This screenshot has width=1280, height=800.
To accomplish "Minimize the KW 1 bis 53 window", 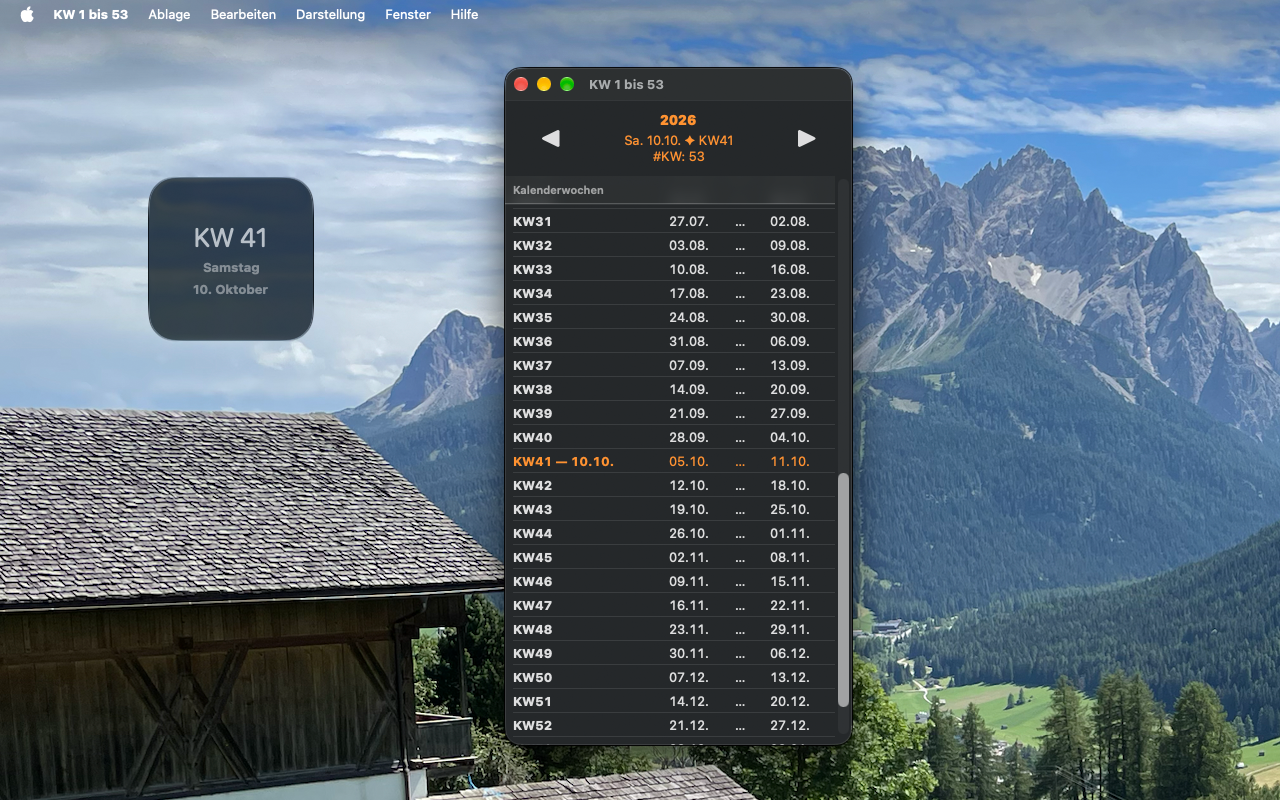I will [x=544, y=84].
